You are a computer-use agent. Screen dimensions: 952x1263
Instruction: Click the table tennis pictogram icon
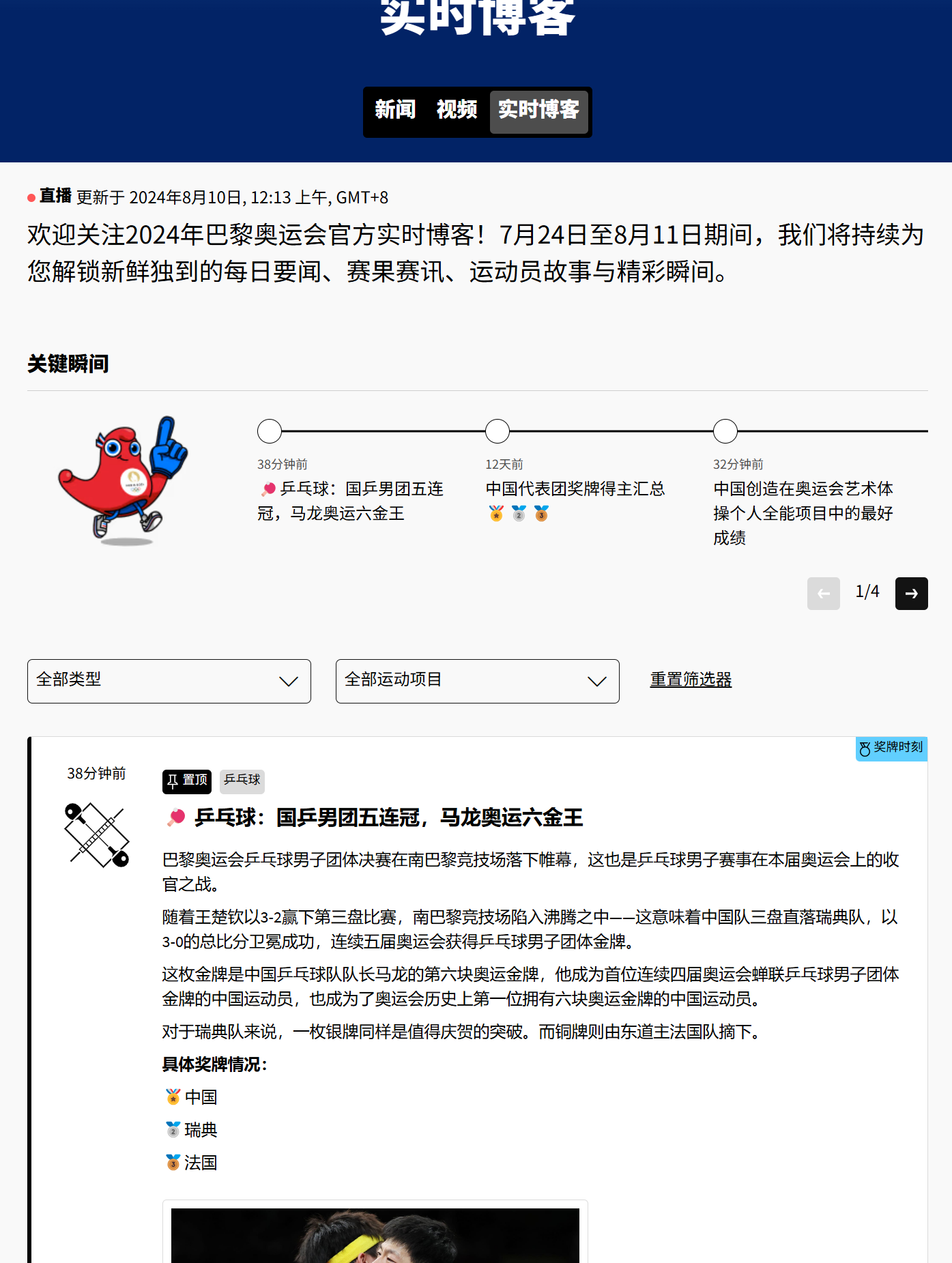(x=97, y=835)
